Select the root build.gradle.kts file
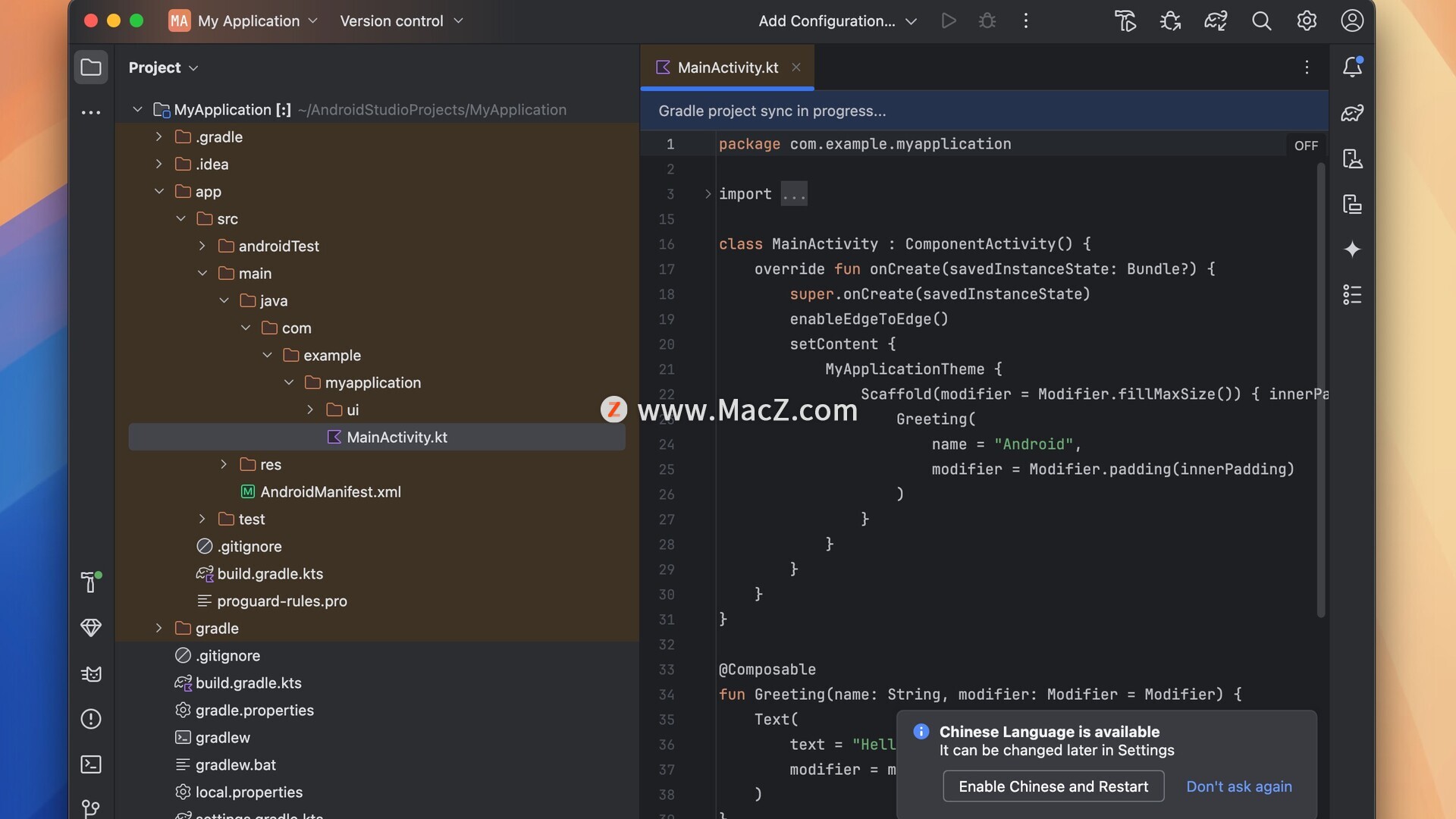 239,682
